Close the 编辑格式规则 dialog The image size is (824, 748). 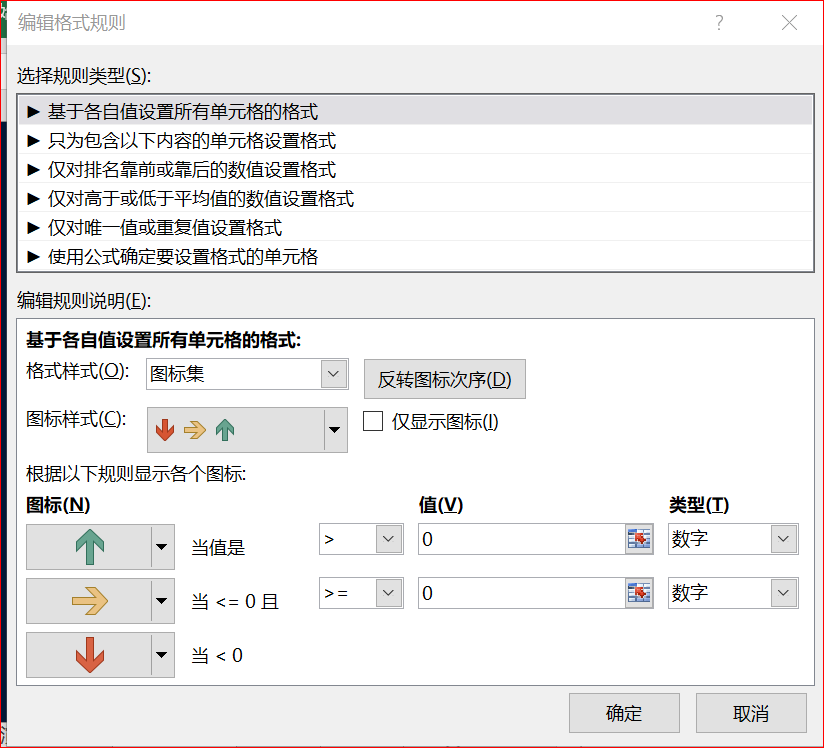coord(789,23)
